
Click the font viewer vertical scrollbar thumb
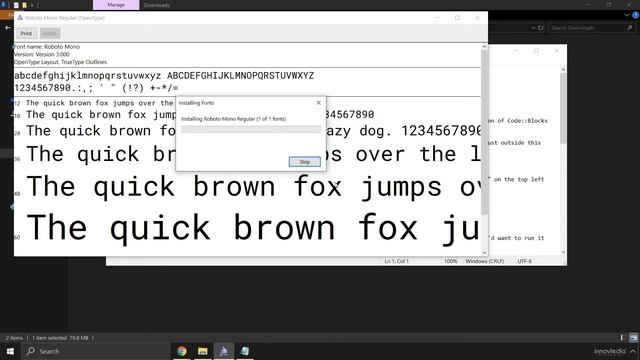pyautogui.click(x=484, y=132)
